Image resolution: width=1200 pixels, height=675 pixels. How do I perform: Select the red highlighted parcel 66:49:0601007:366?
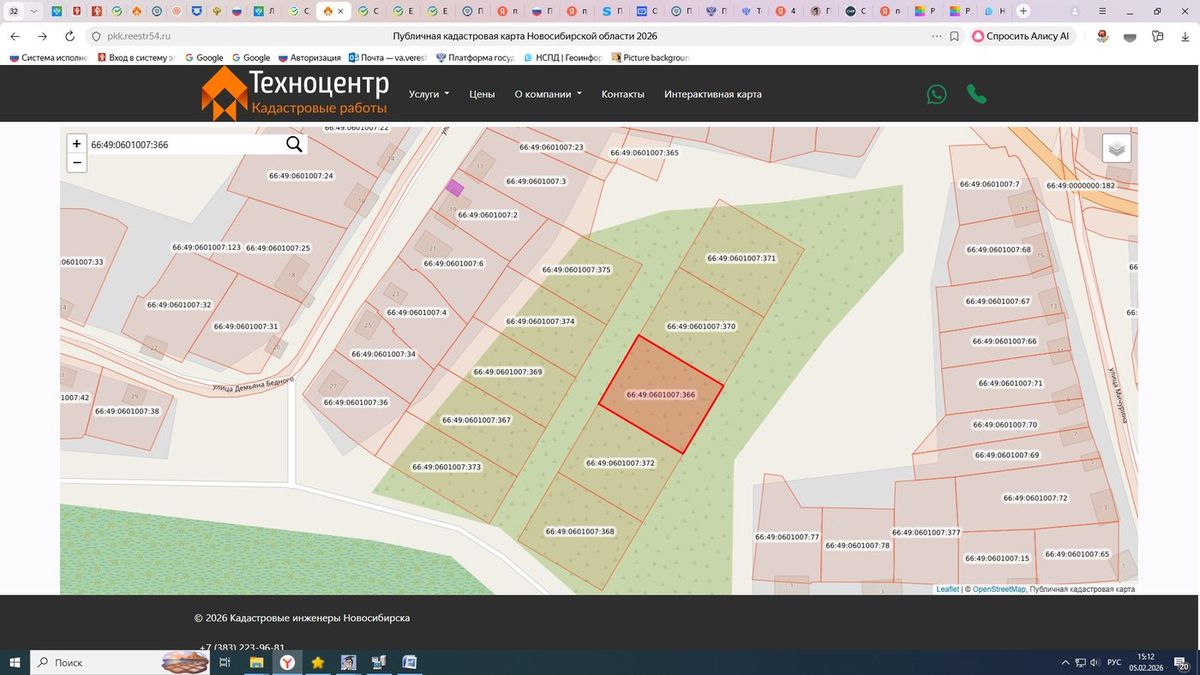(661, 395)
